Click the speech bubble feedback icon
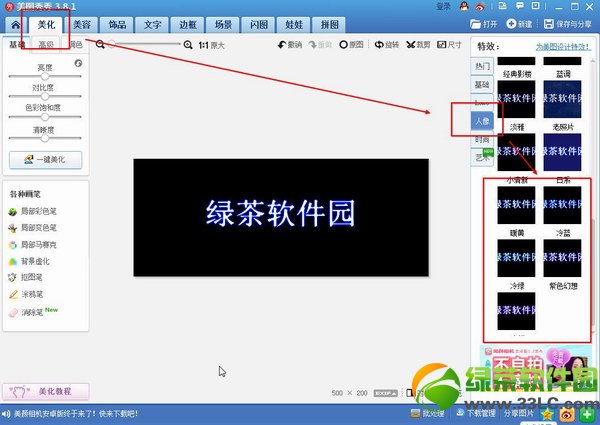 click(520, 6)
